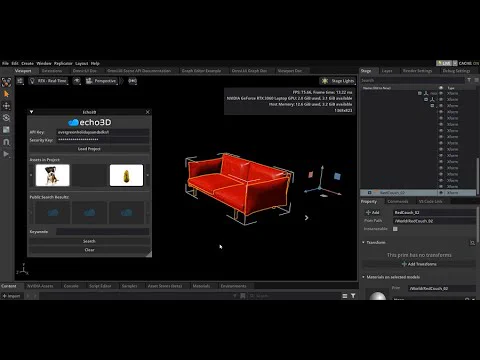Click the Load Project button
The height and width of the screenshot is (360, 480).
point(89,149)
